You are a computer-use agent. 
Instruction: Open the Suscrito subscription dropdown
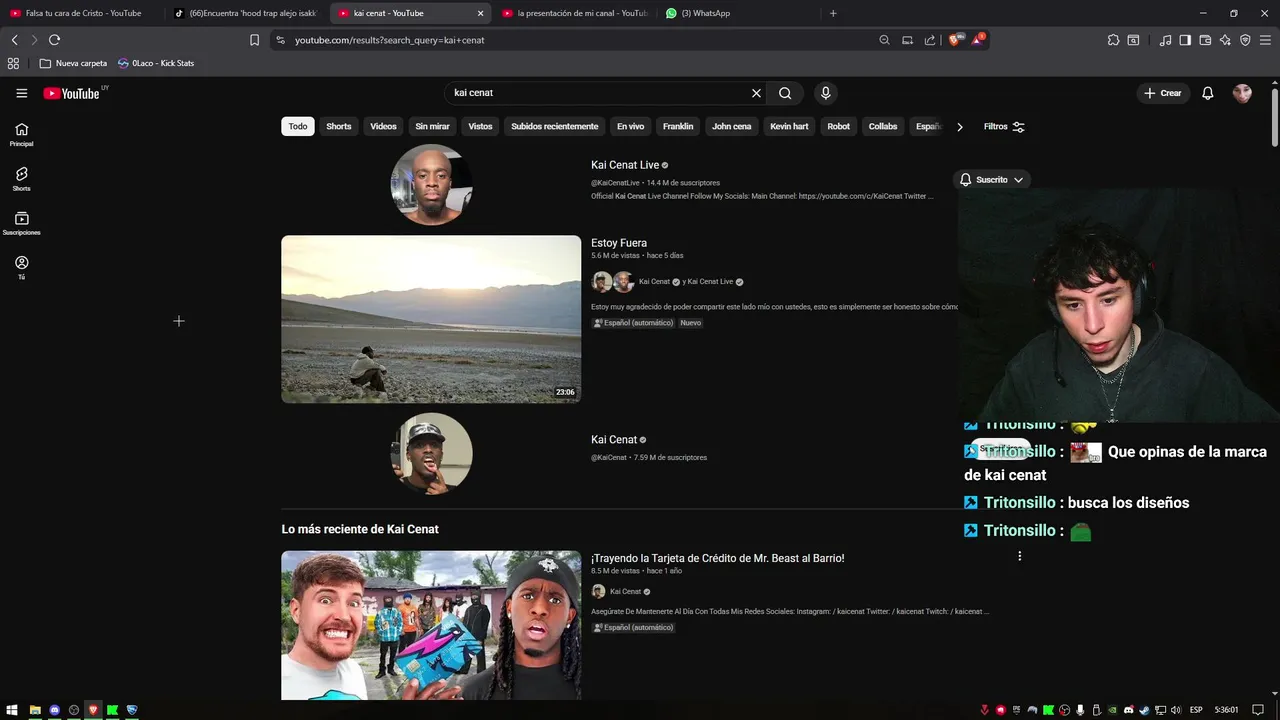point(992,180)
